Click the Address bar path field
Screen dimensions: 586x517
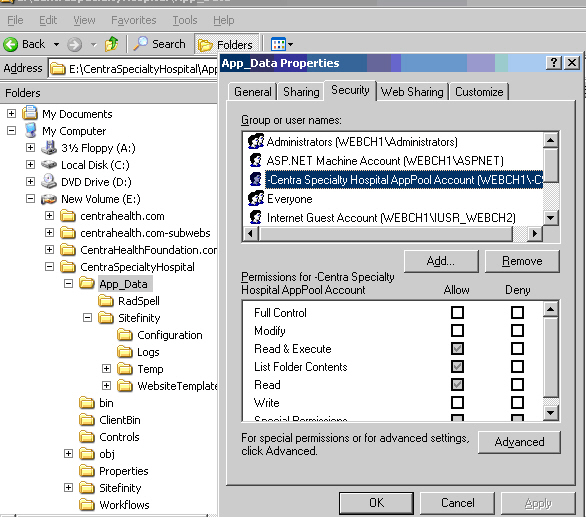point(133,68)
